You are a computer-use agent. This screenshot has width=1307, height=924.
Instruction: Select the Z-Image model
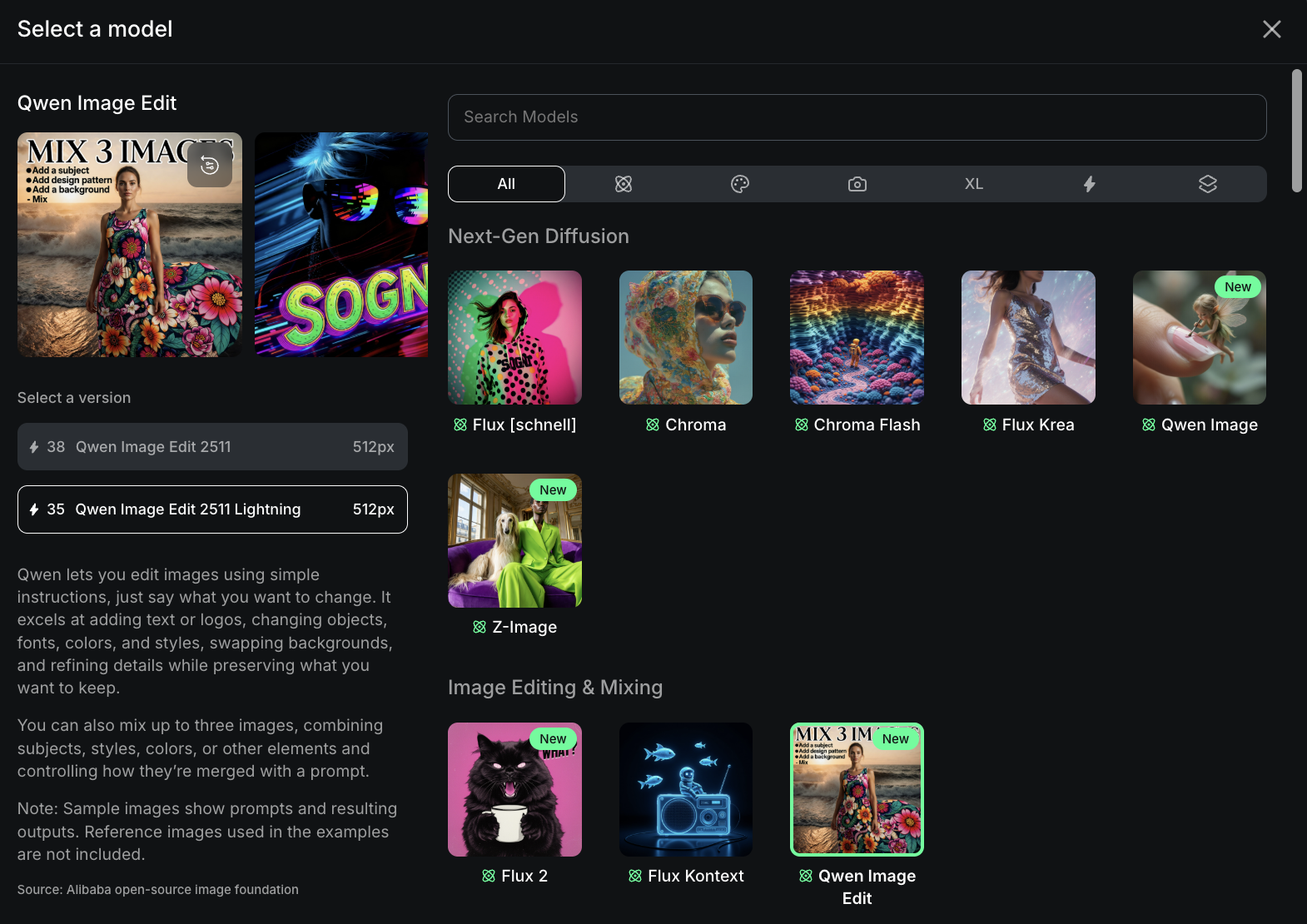tap(514, 540)
